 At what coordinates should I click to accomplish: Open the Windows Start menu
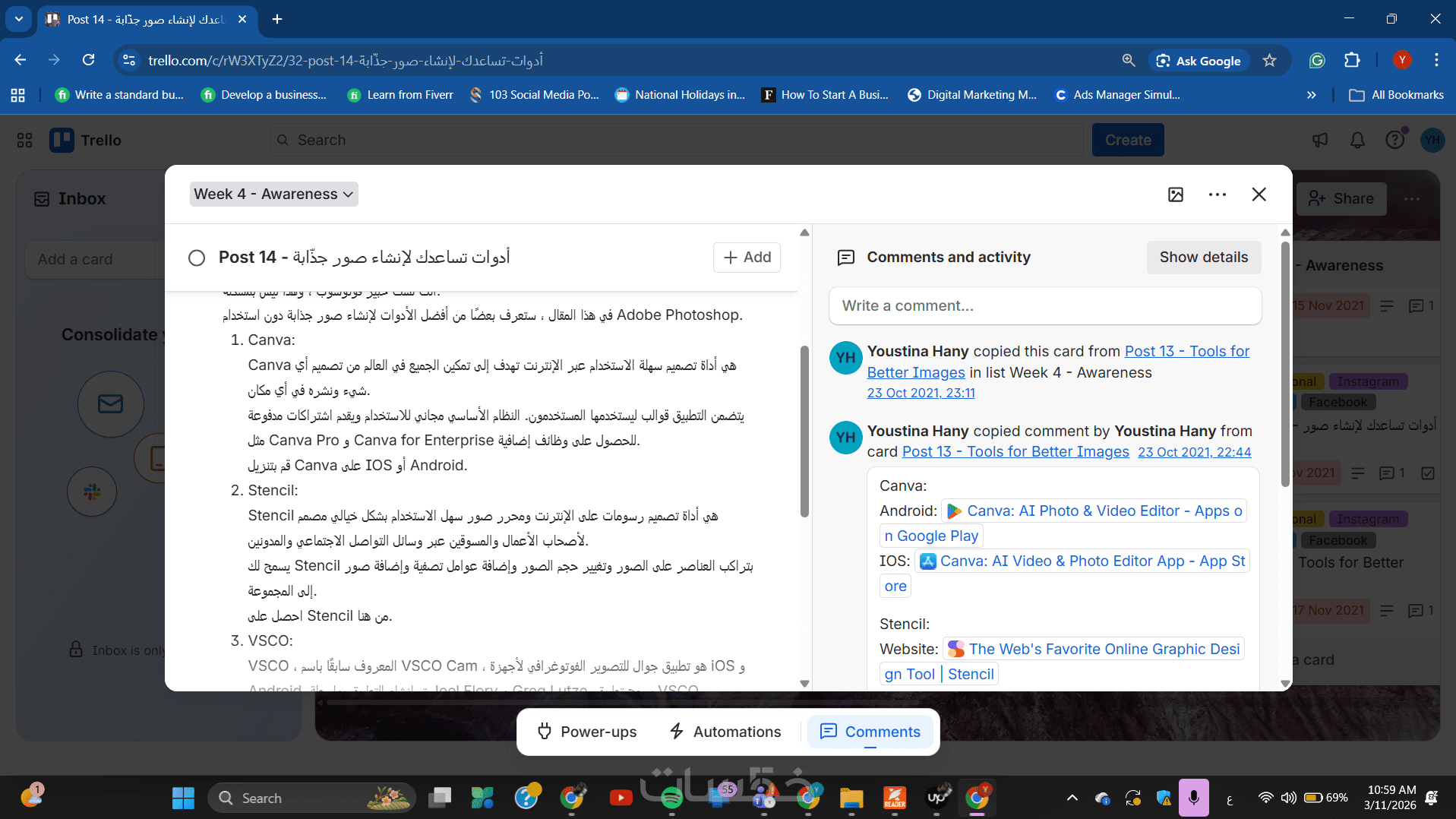(183, 798)
